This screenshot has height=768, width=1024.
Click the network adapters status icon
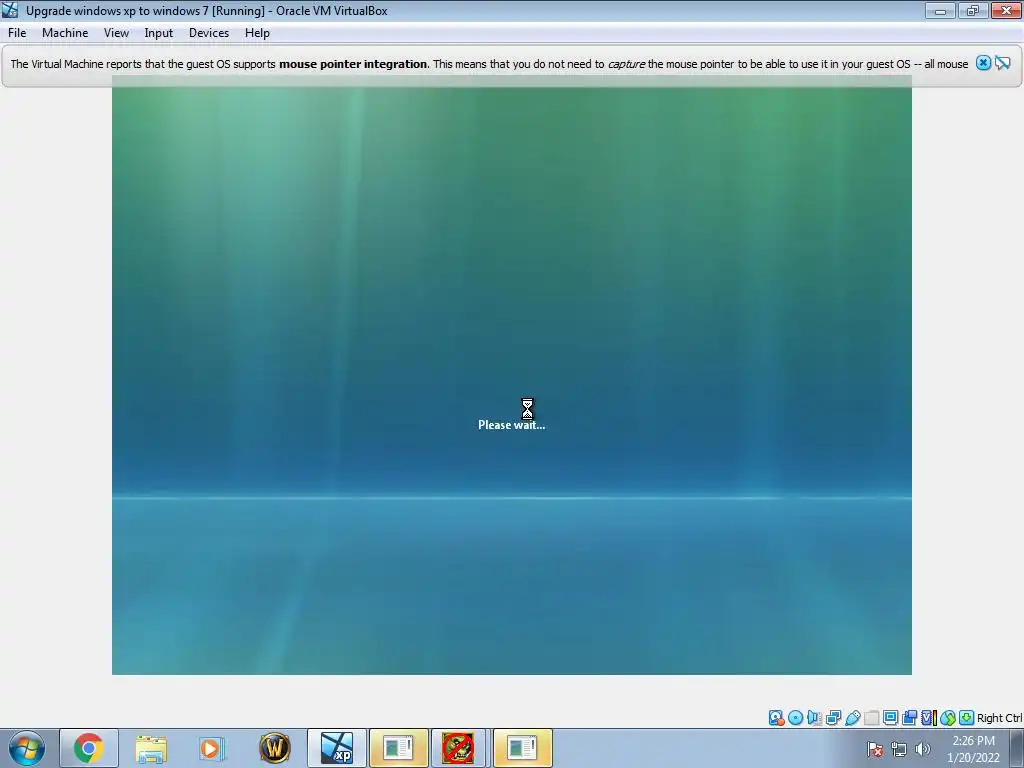click(x=833, y=718)
